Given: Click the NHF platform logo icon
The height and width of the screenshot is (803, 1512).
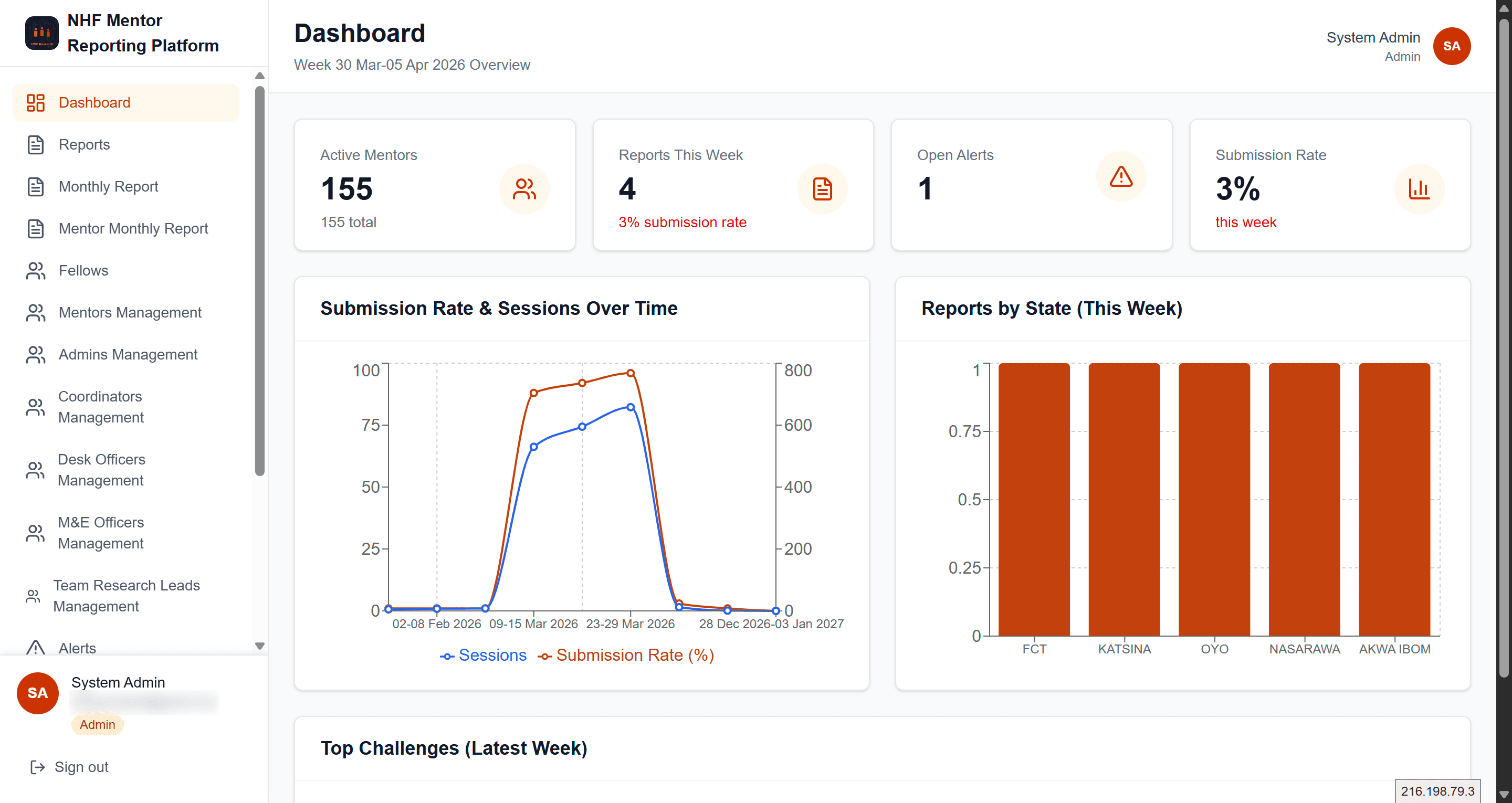Looking at the screenshot, I should [41, 33].
